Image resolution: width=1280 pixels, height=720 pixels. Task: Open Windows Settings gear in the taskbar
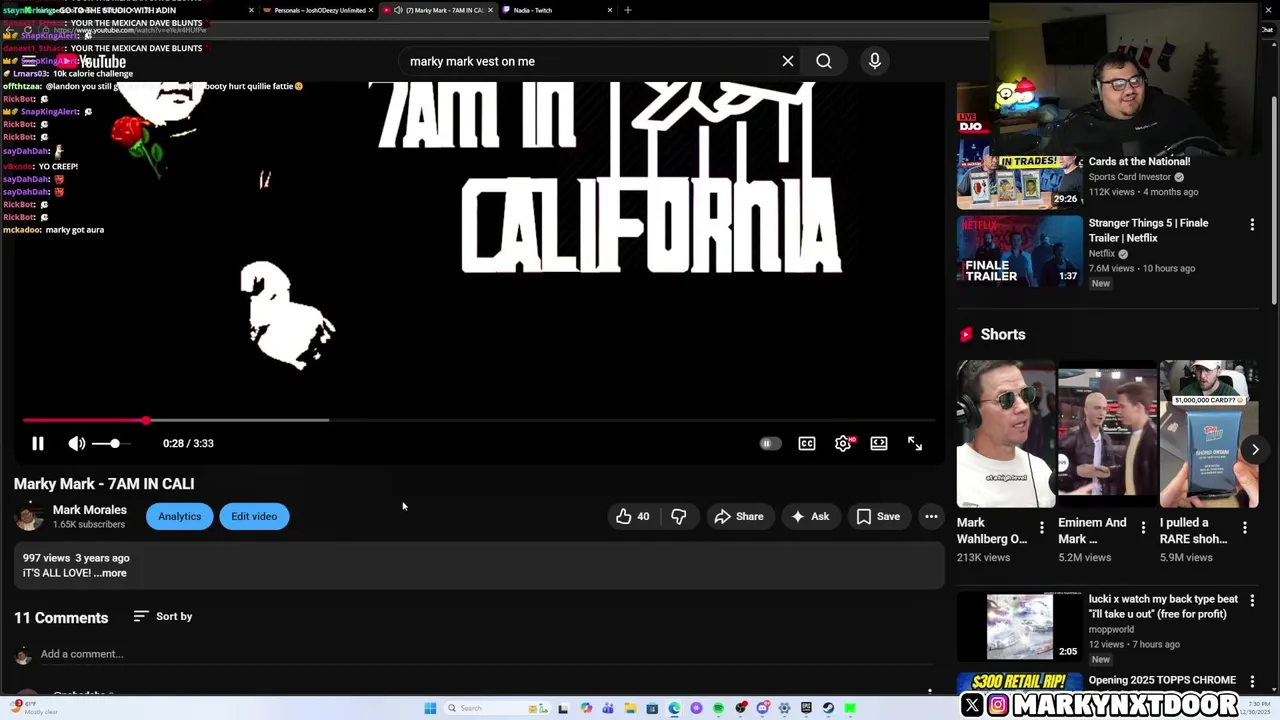coord(784,708)
